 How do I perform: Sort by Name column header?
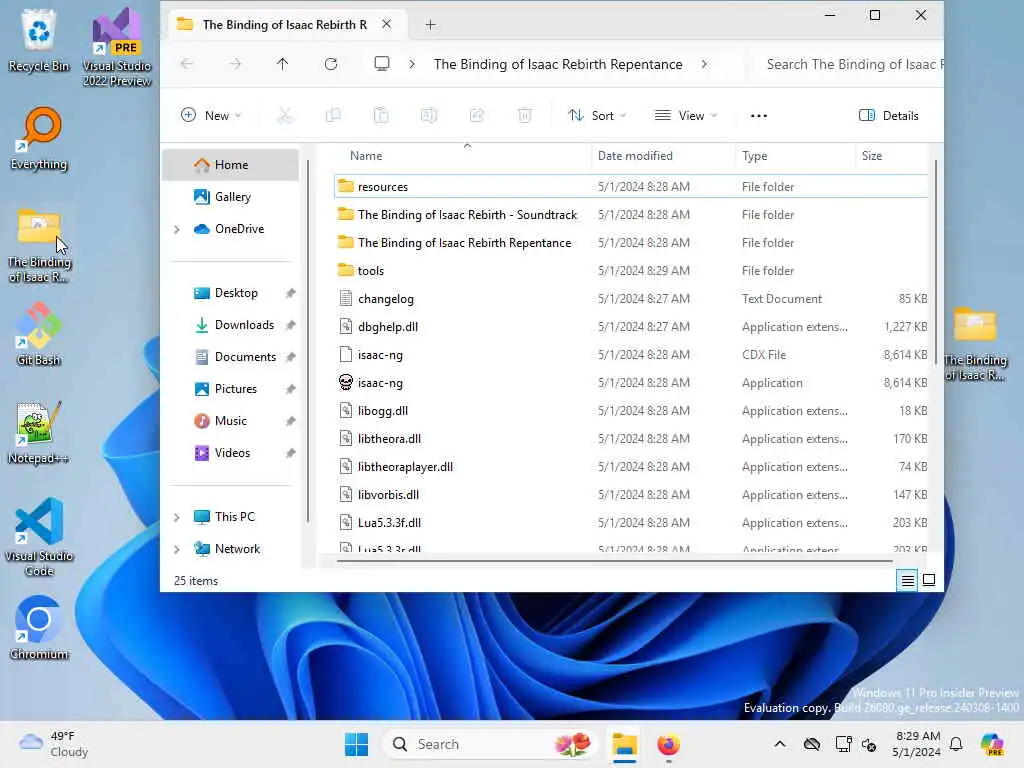coord(462,156)
